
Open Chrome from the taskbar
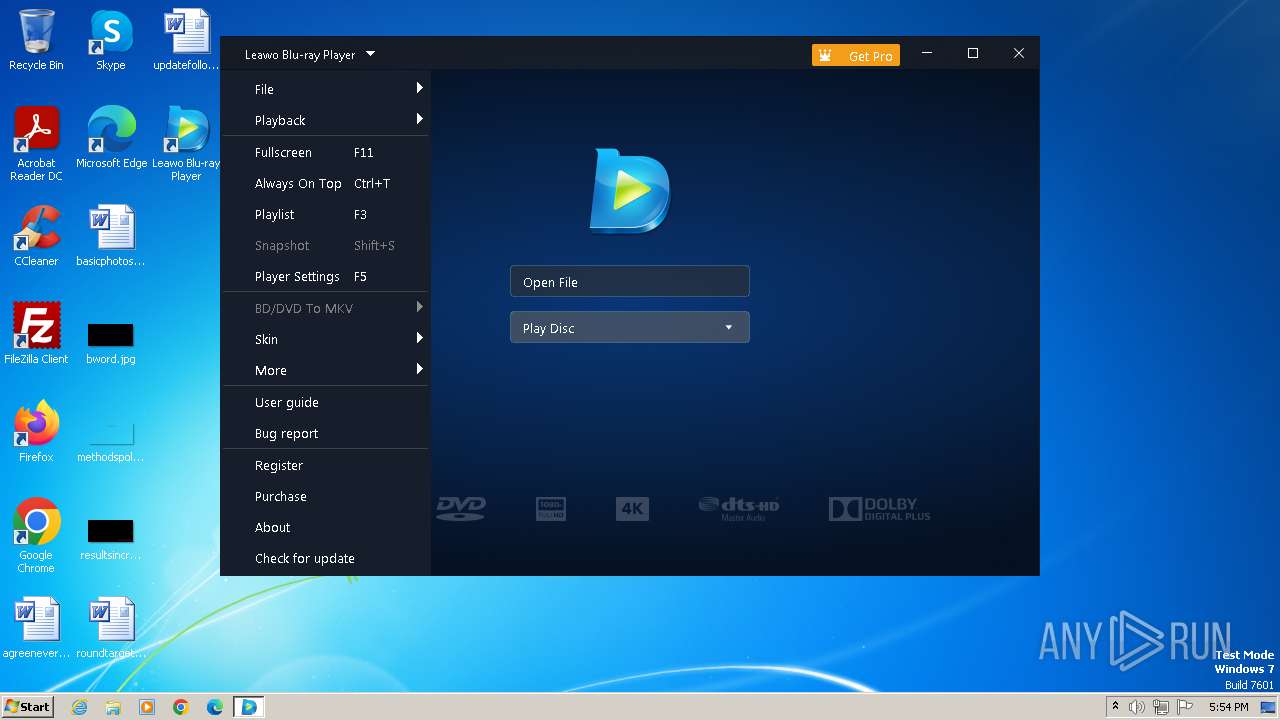click(181, 707)
